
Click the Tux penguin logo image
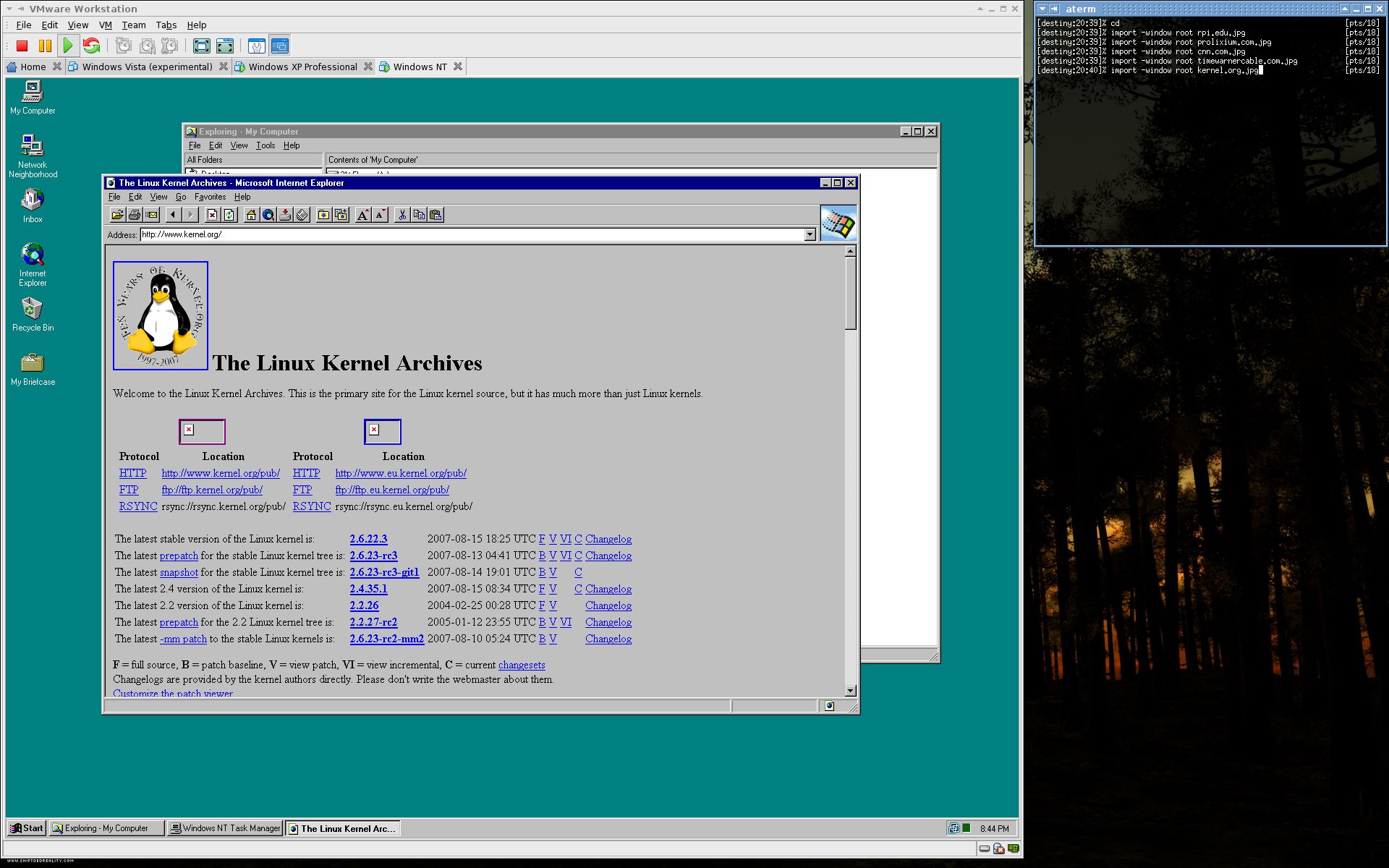(x=161, y=315)
